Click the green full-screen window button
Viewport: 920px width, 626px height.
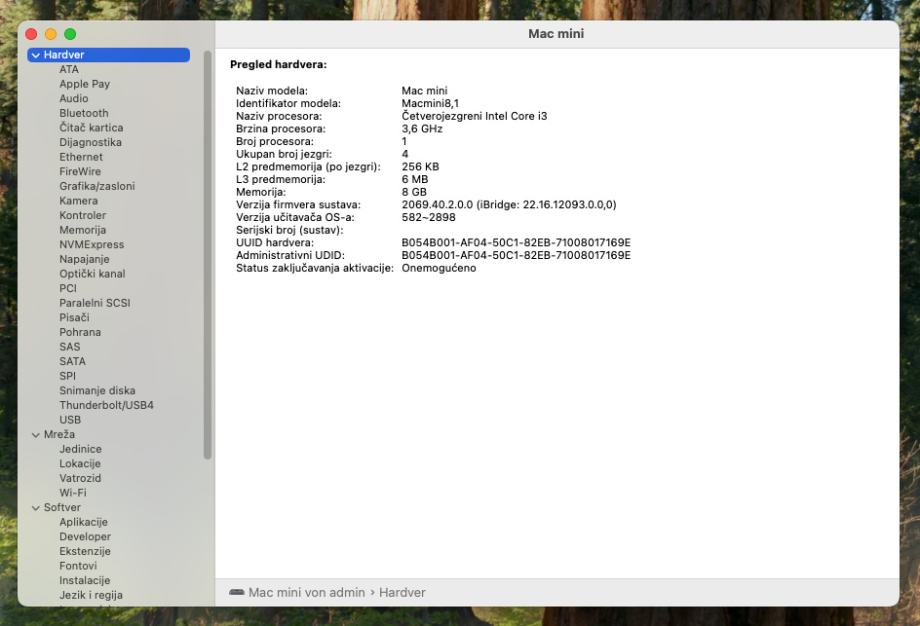[x=70, y=34]
